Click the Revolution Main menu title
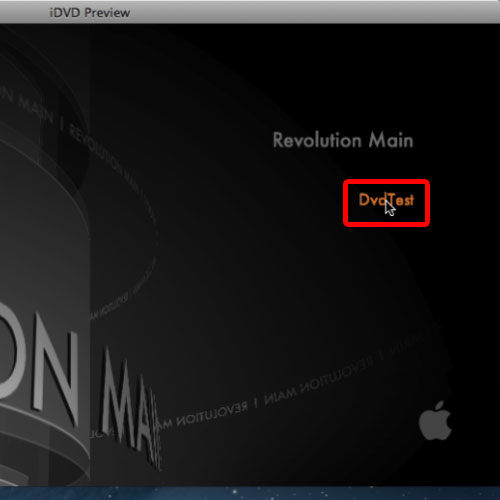500x500 pixels. (343, 140)
